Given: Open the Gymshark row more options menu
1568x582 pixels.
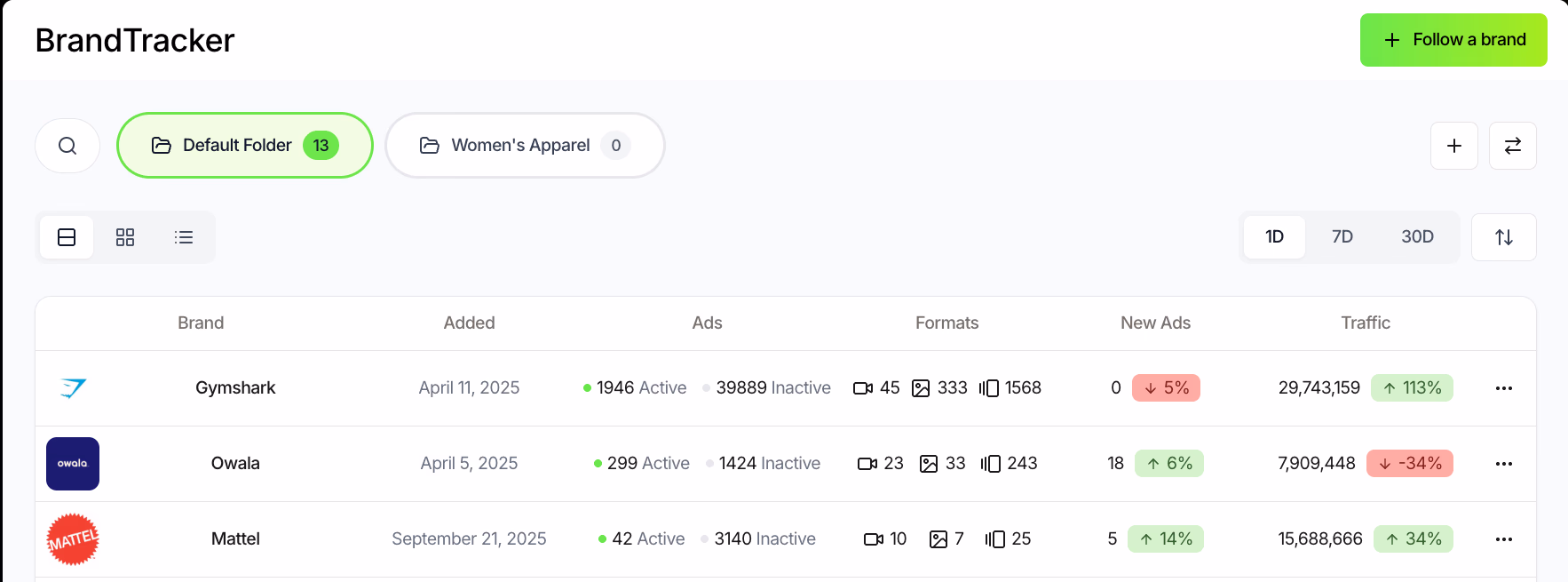Looking at the screenshot, I should point(1504,388).
